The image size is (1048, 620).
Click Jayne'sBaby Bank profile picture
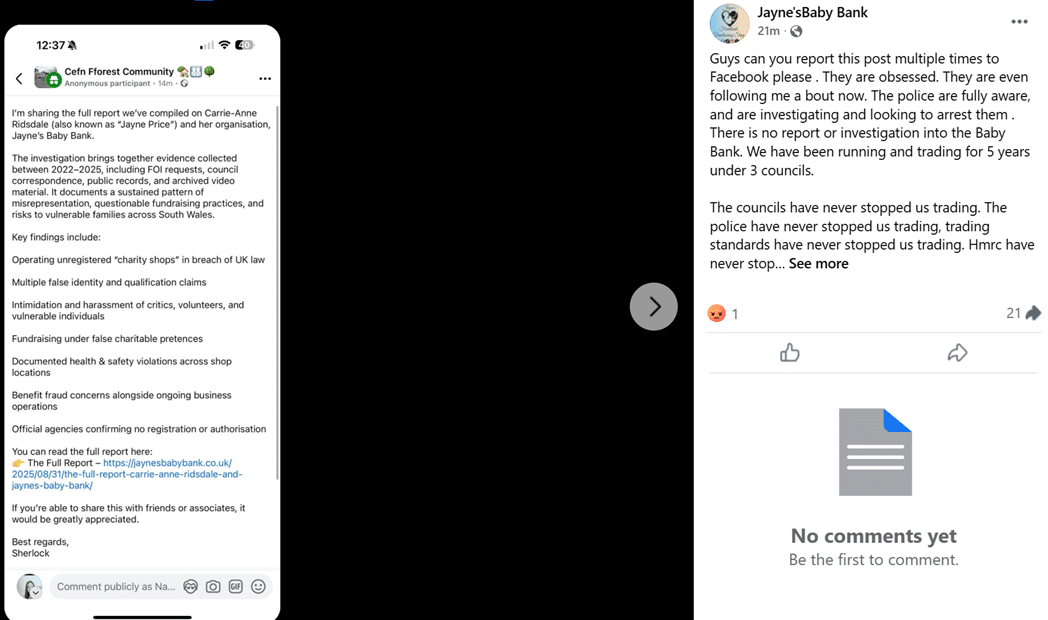click(x=729, y=23)
